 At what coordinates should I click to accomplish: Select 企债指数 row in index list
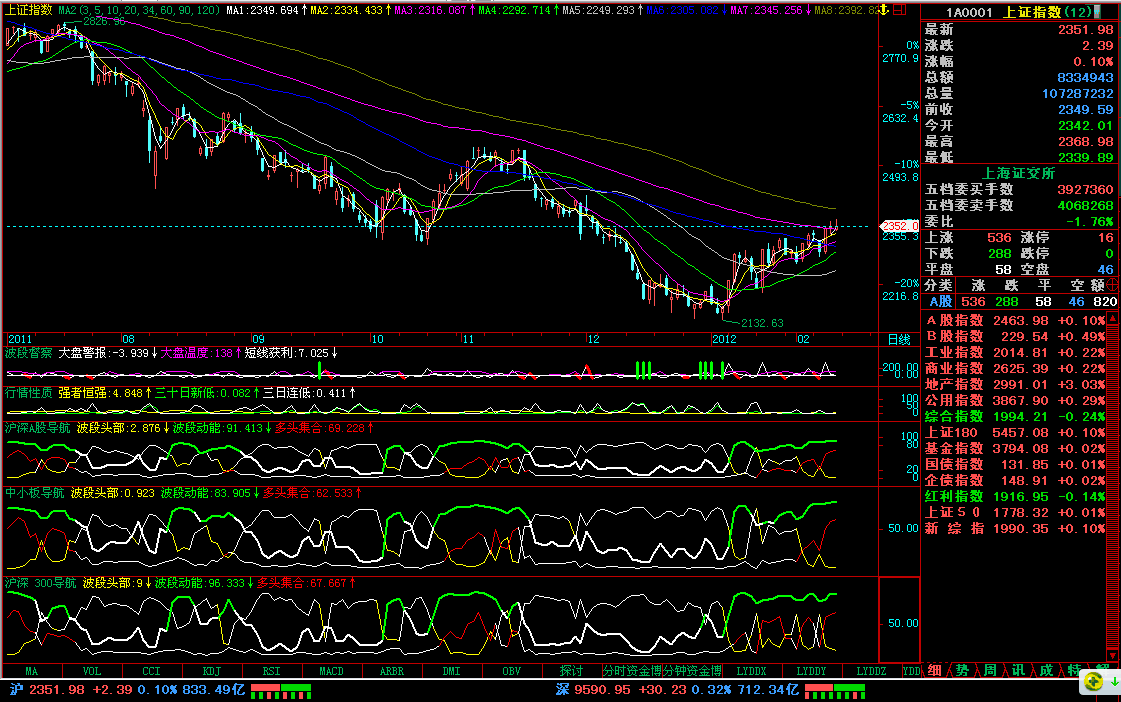(1015, 480)
